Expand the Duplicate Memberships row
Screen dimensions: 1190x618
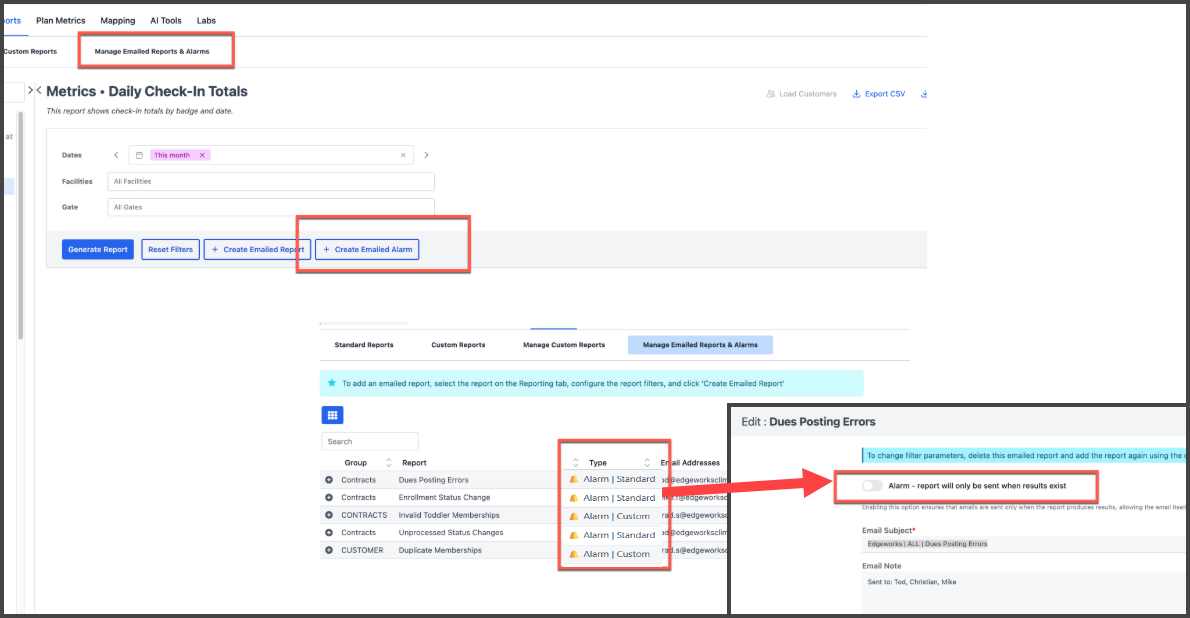pos(329,551)
